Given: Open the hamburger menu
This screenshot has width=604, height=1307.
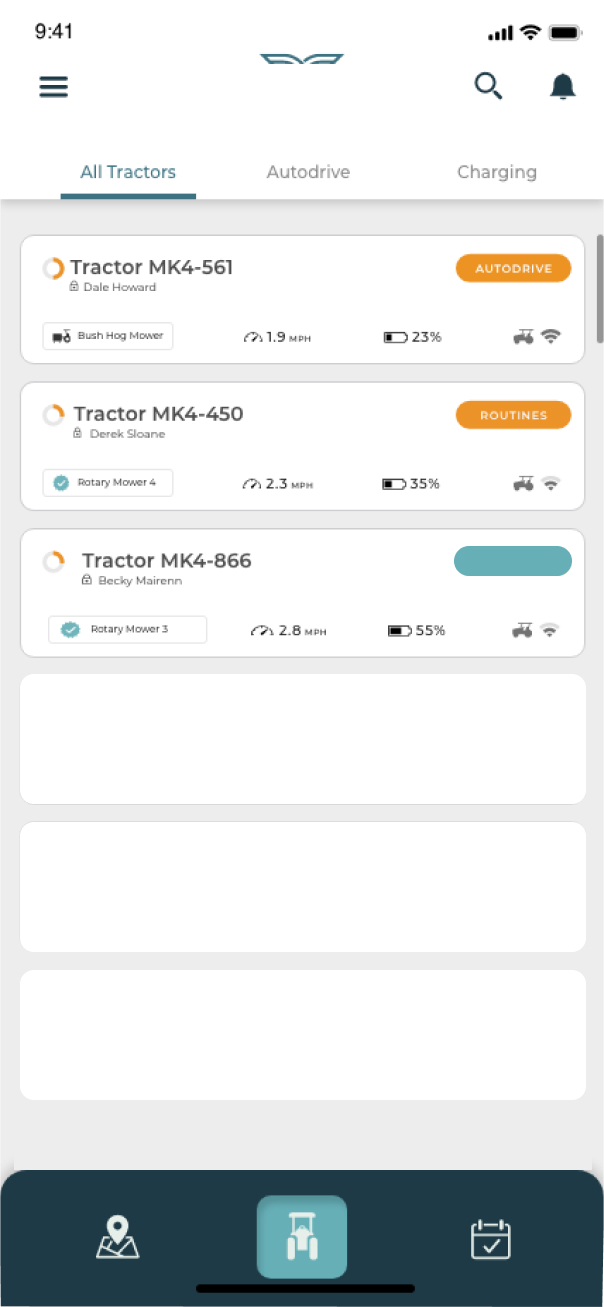Looking at the screenshot, I should [x=53, y=86].
